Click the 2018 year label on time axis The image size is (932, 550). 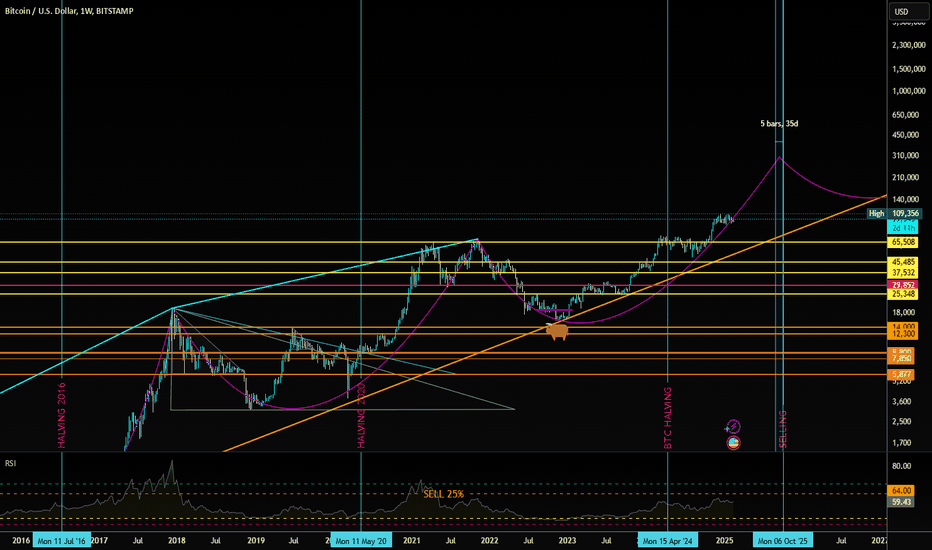pos(177,540)
